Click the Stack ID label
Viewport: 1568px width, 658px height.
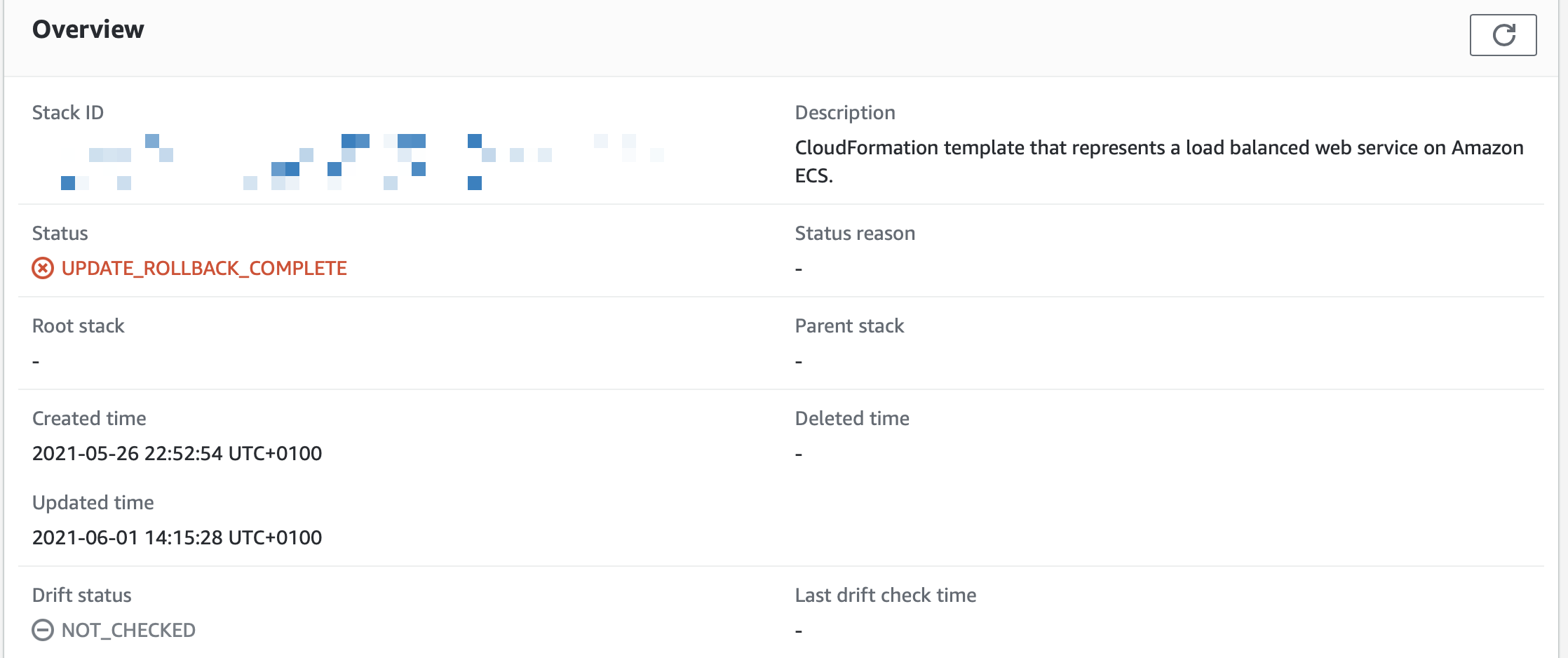67,112
